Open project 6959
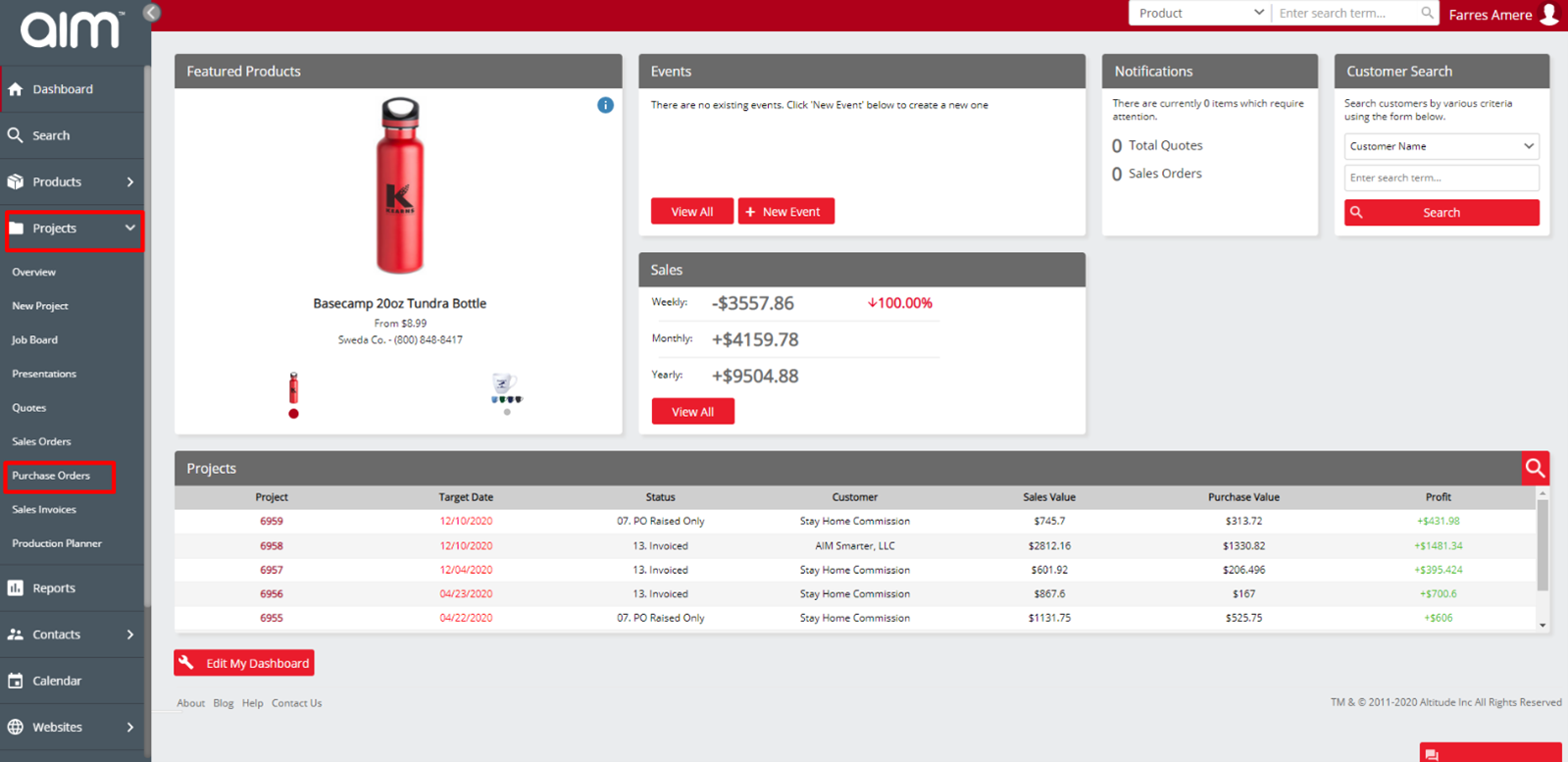This screenshot has width=1568, height=762. point(272,521)
